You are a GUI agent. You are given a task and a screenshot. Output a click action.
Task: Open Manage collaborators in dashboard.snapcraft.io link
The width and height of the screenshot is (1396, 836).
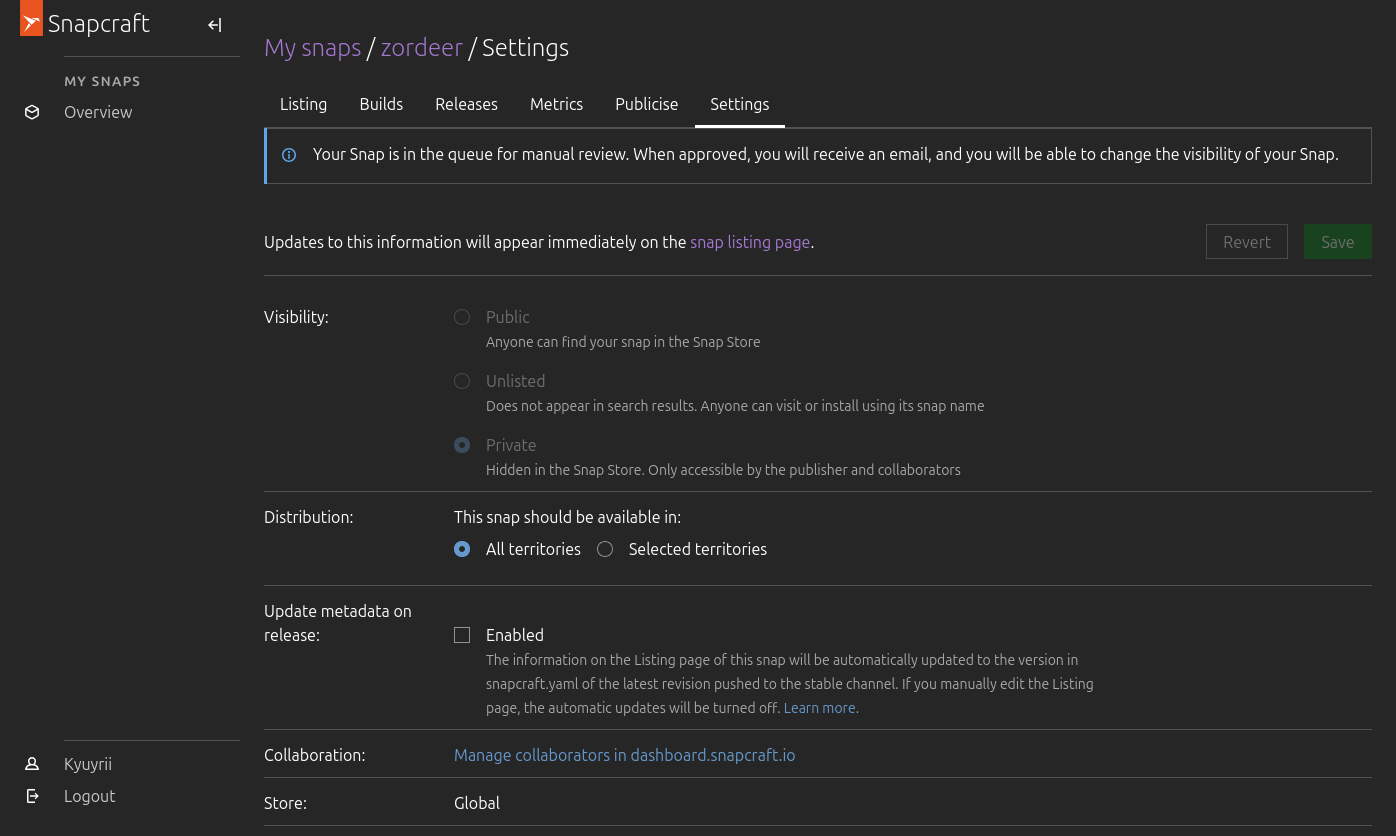(x=624, y=755)
